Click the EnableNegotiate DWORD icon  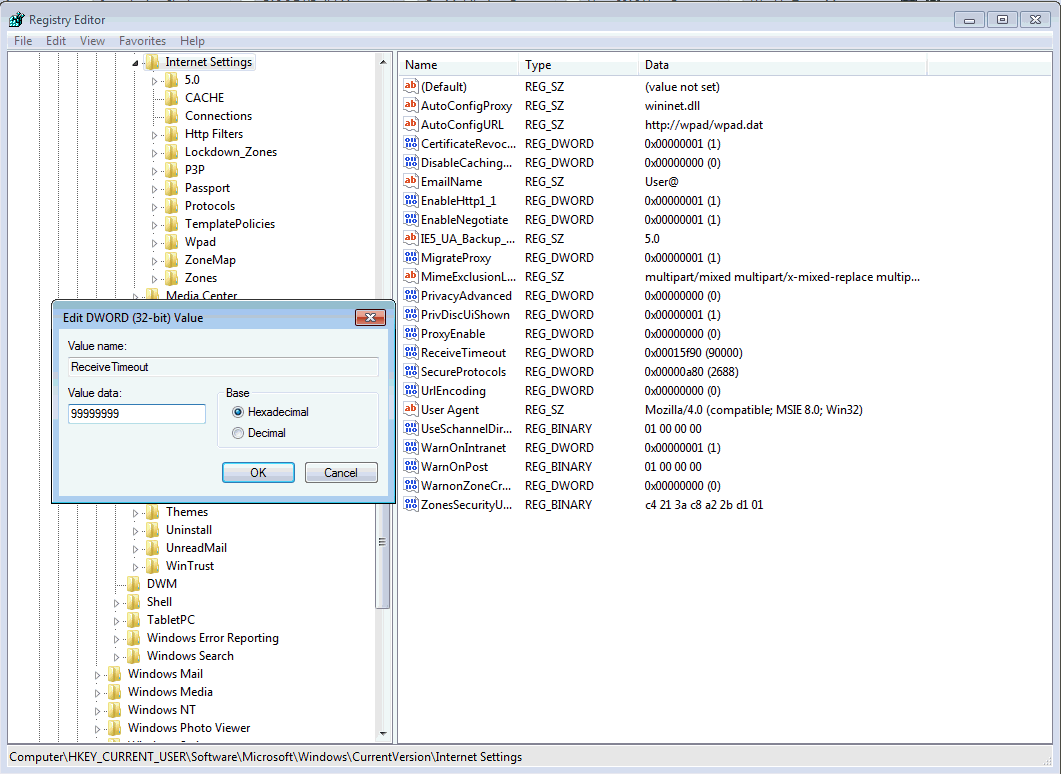pyautogui.click(x=411, y=219)
